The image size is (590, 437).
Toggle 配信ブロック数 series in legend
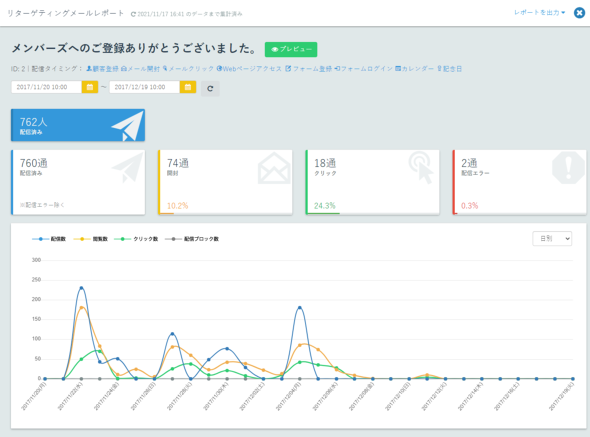[192, 239]
